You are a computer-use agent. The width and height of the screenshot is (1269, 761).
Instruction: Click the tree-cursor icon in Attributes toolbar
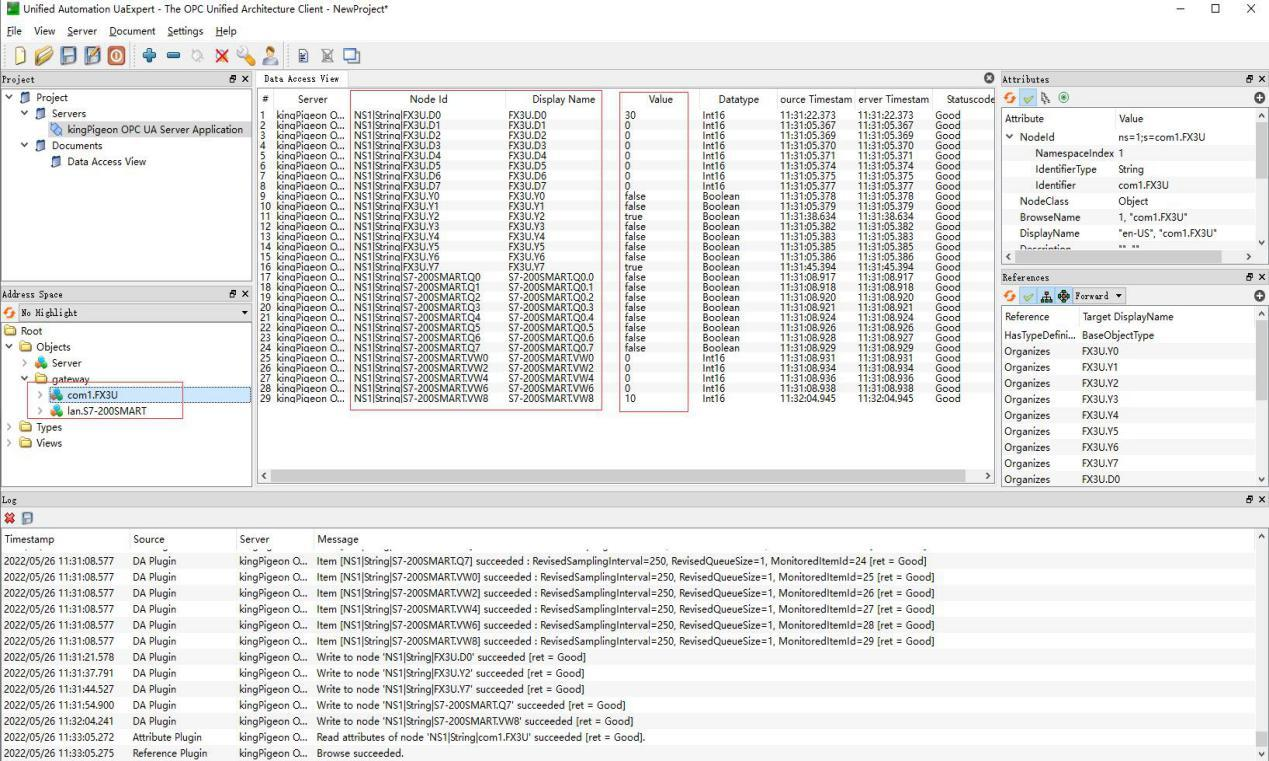click(1045, 96)
